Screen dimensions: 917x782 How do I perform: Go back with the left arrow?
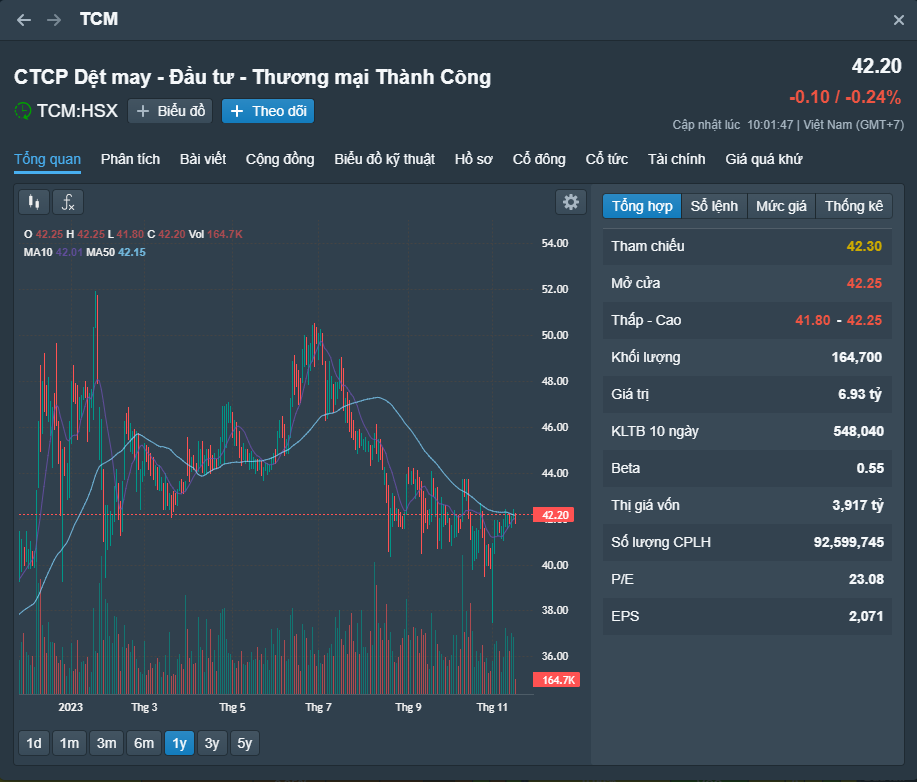click(24, 20)
